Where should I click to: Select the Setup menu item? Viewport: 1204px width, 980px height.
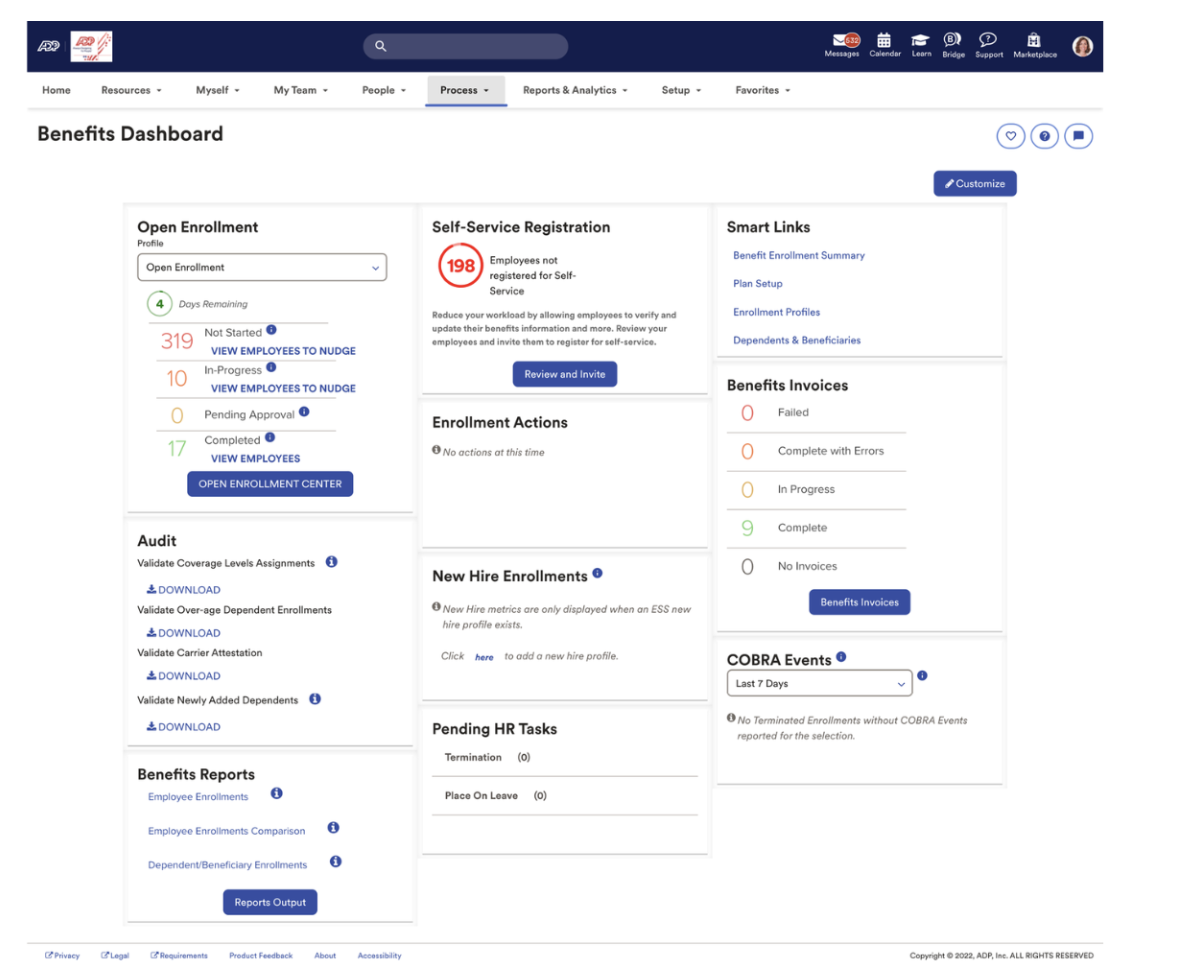[x=680, y=89]
